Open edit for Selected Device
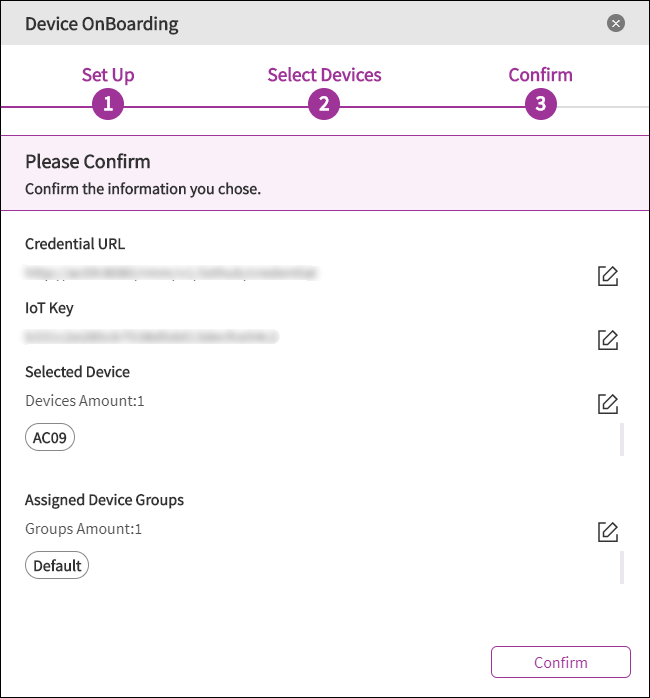This screenshot has width=650, height=698. click(607, 403)
